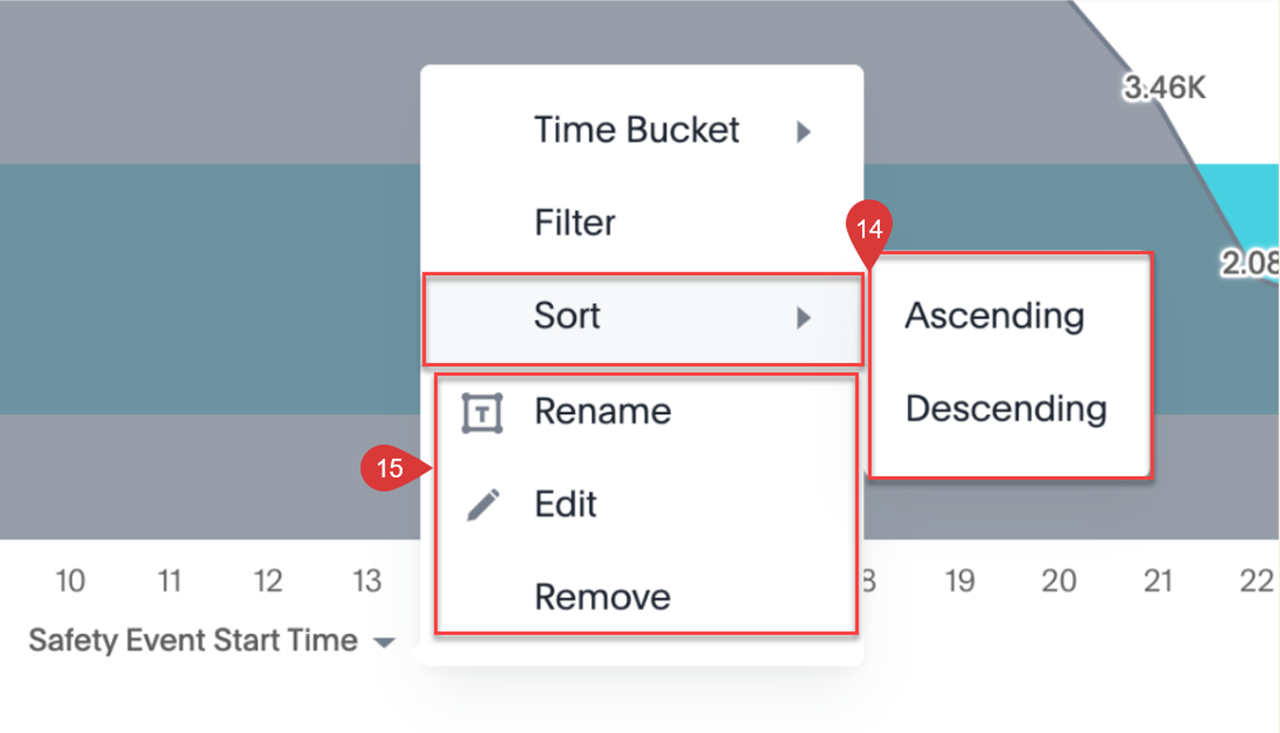Remove the column via Remove option
The height and width of the screenshot is (733, 1280).
pos(602,597)
